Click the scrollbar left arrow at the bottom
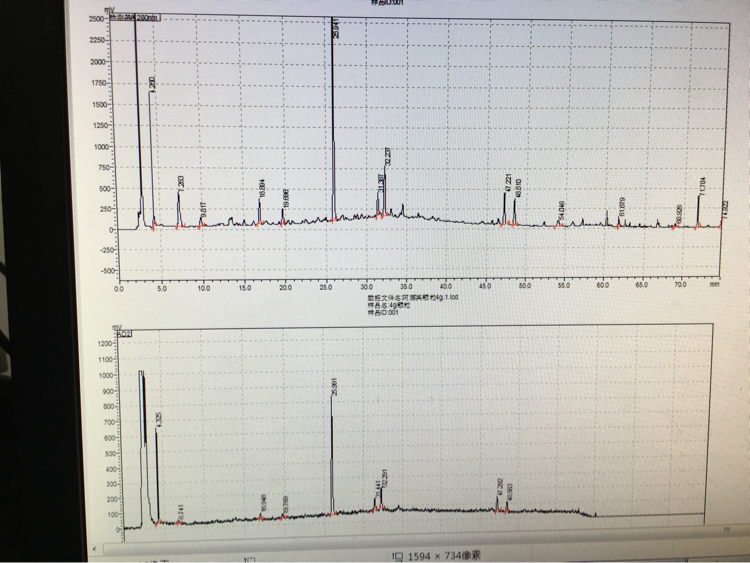This screenshot has height=563, width=750. [x=94, y=548]
